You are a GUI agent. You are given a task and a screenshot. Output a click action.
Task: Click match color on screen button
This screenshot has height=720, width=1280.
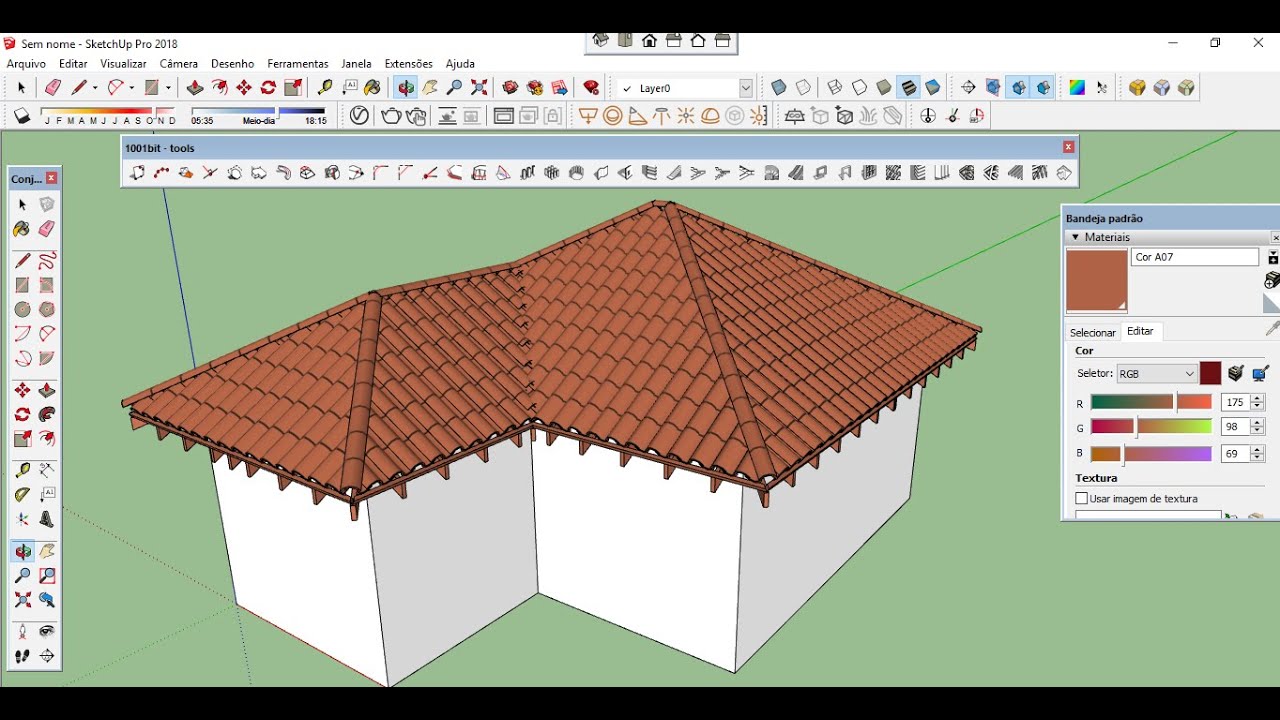click(x=1260, y=374)
